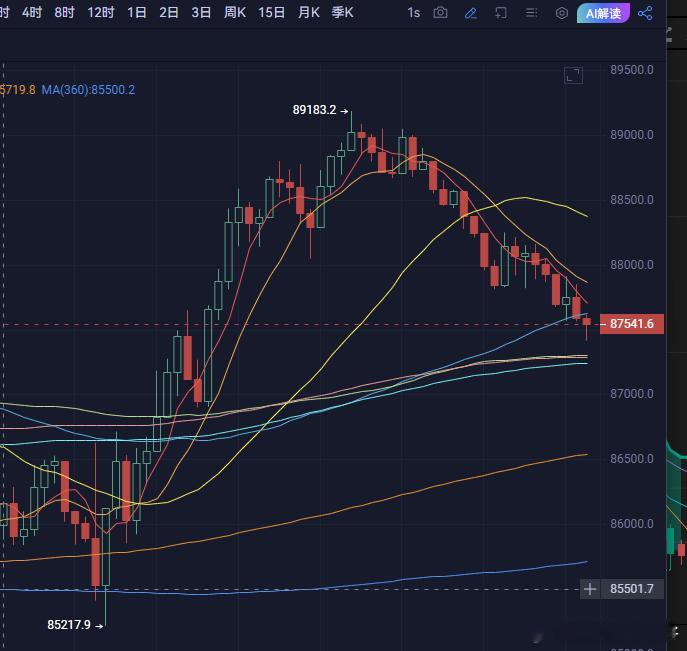Viewport: 687px width, 651px height.
Task: Activate the drawing pencil tool
Action: 471,13
